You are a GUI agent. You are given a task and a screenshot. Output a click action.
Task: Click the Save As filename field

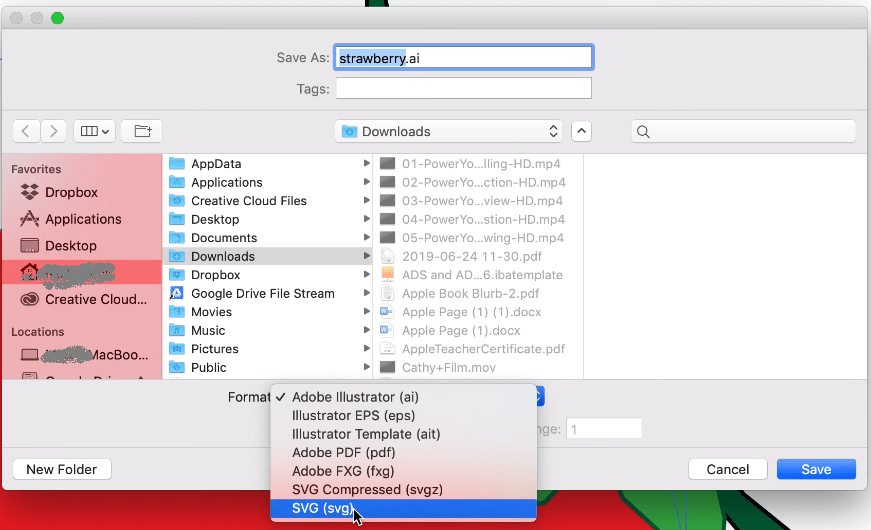click(x=464, y=58)
